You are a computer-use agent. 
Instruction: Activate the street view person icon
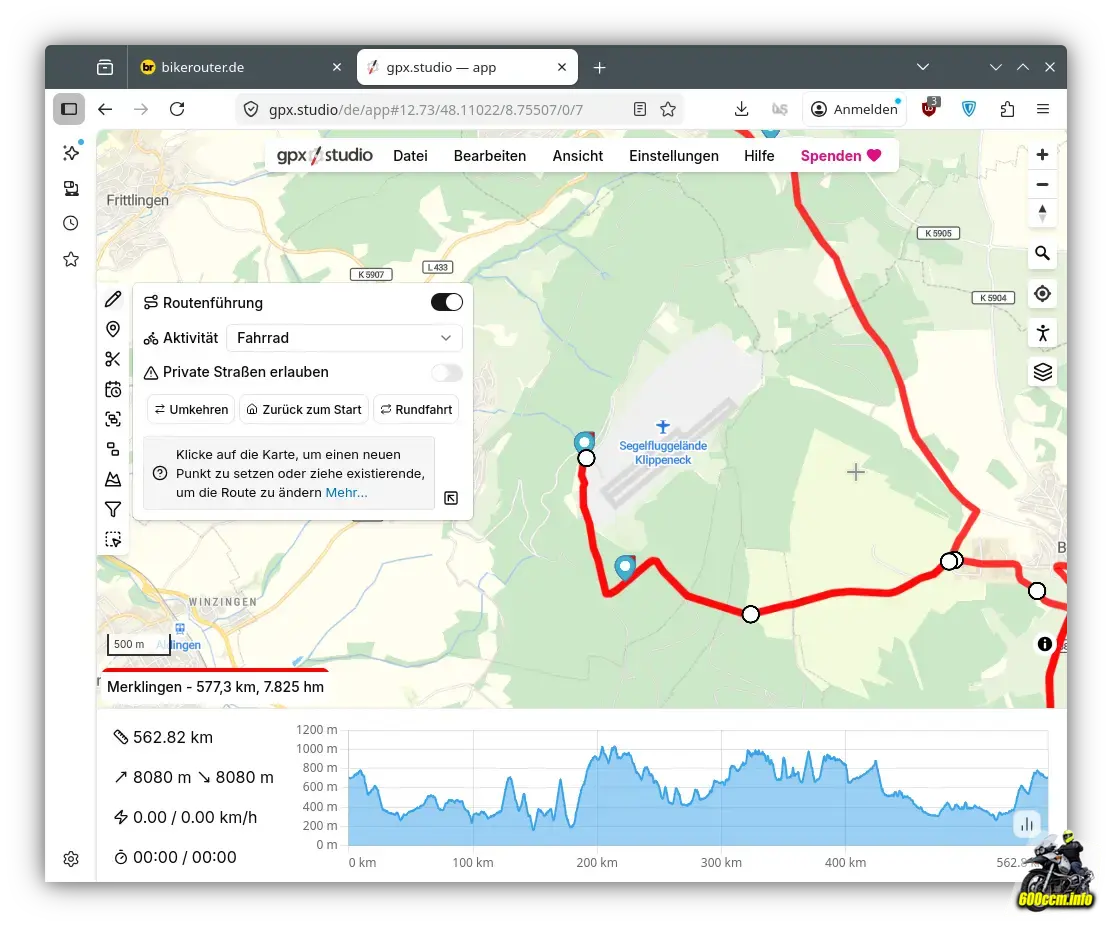[1042, 333]
